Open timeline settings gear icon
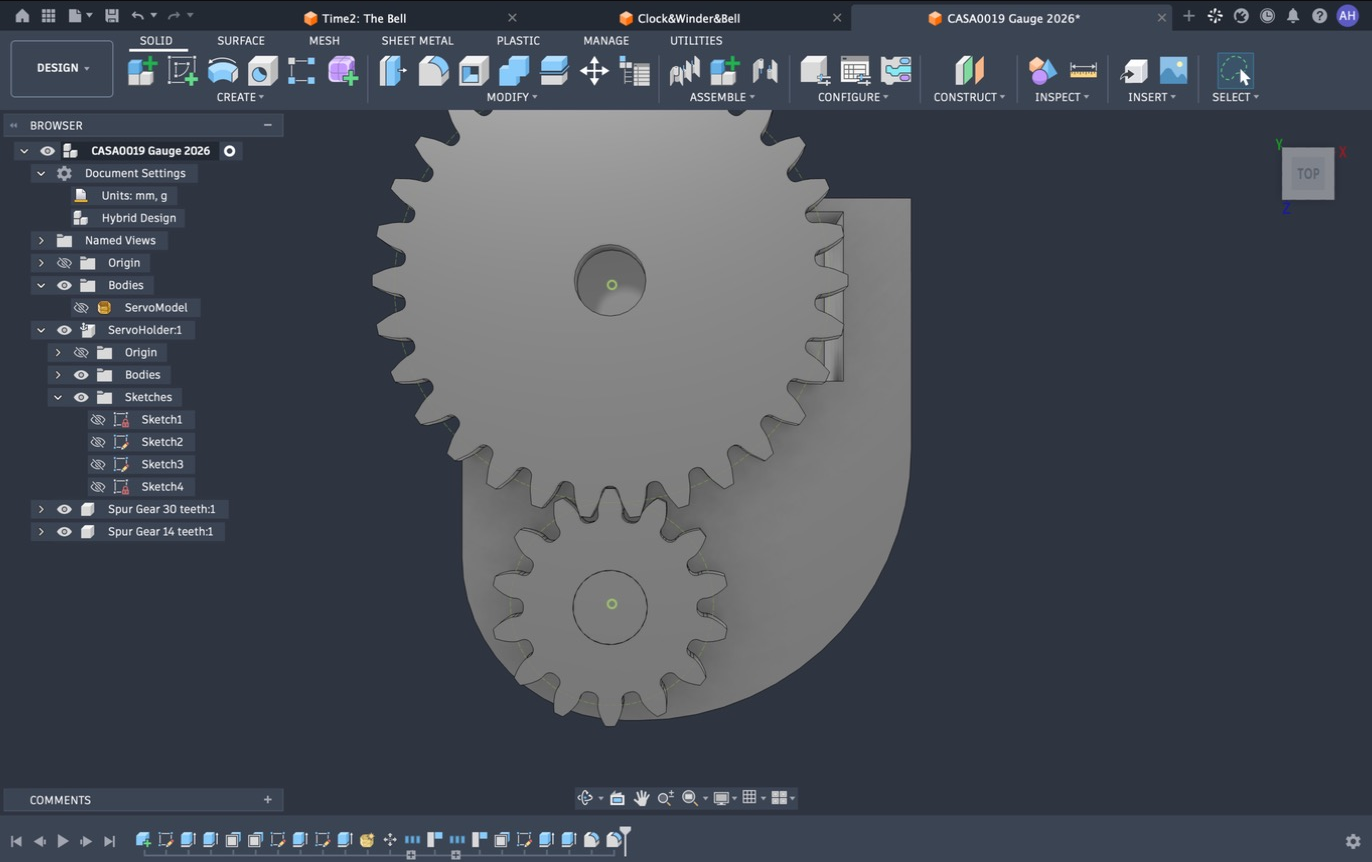1372x862 pixels. (1352, 841)
